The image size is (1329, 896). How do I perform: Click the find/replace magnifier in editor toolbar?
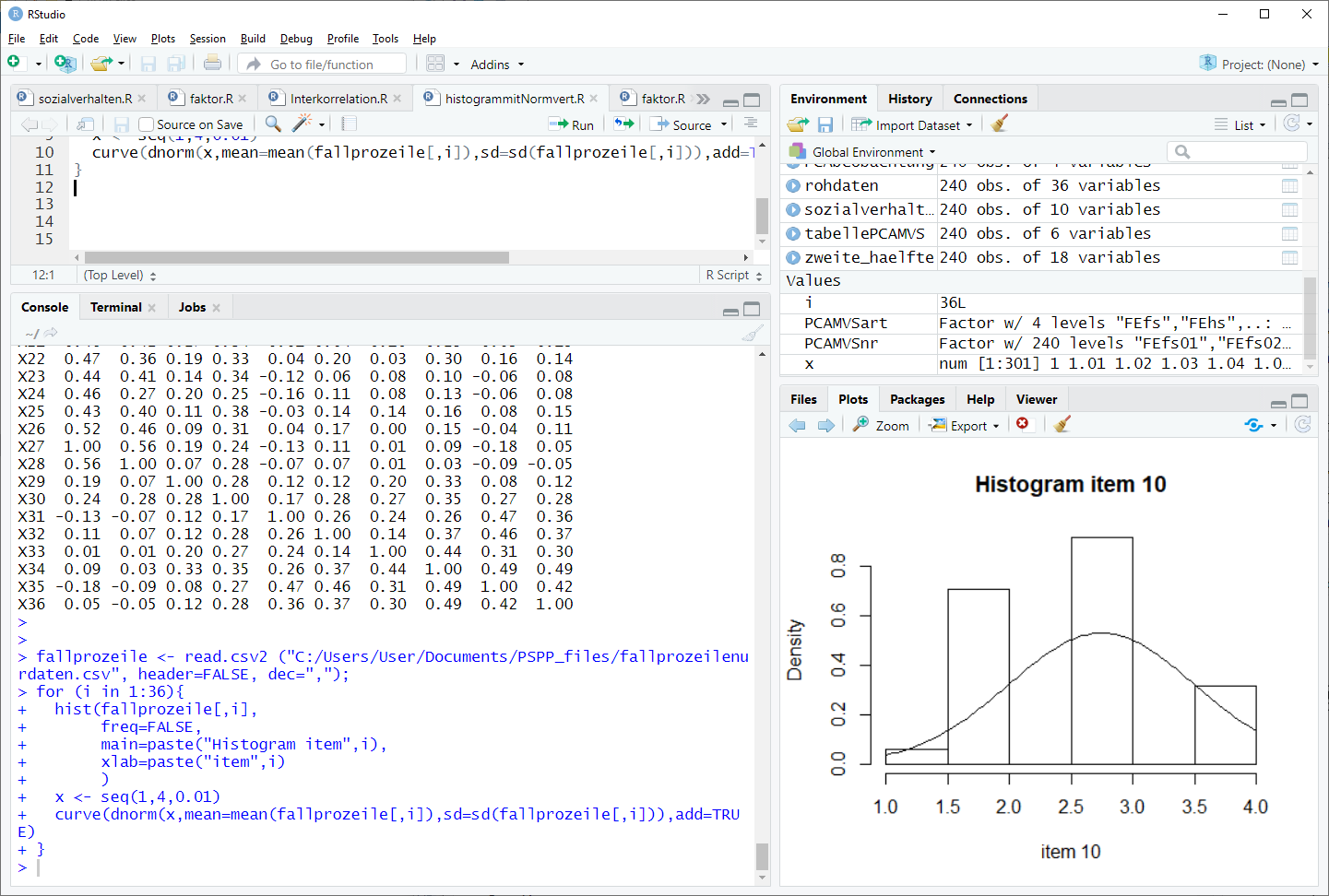pos(273,124)
